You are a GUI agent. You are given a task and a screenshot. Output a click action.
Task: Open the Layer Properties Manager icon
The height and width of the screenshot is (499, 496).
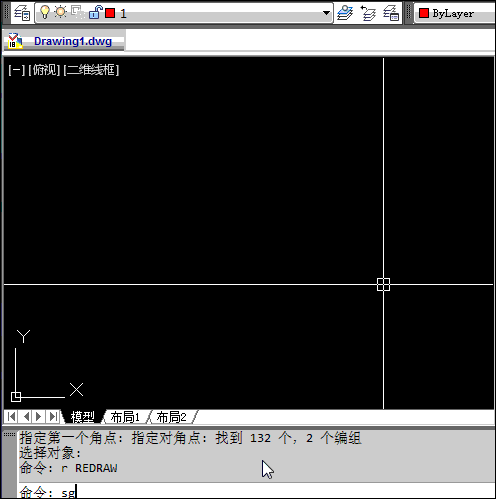click(22, 13)
